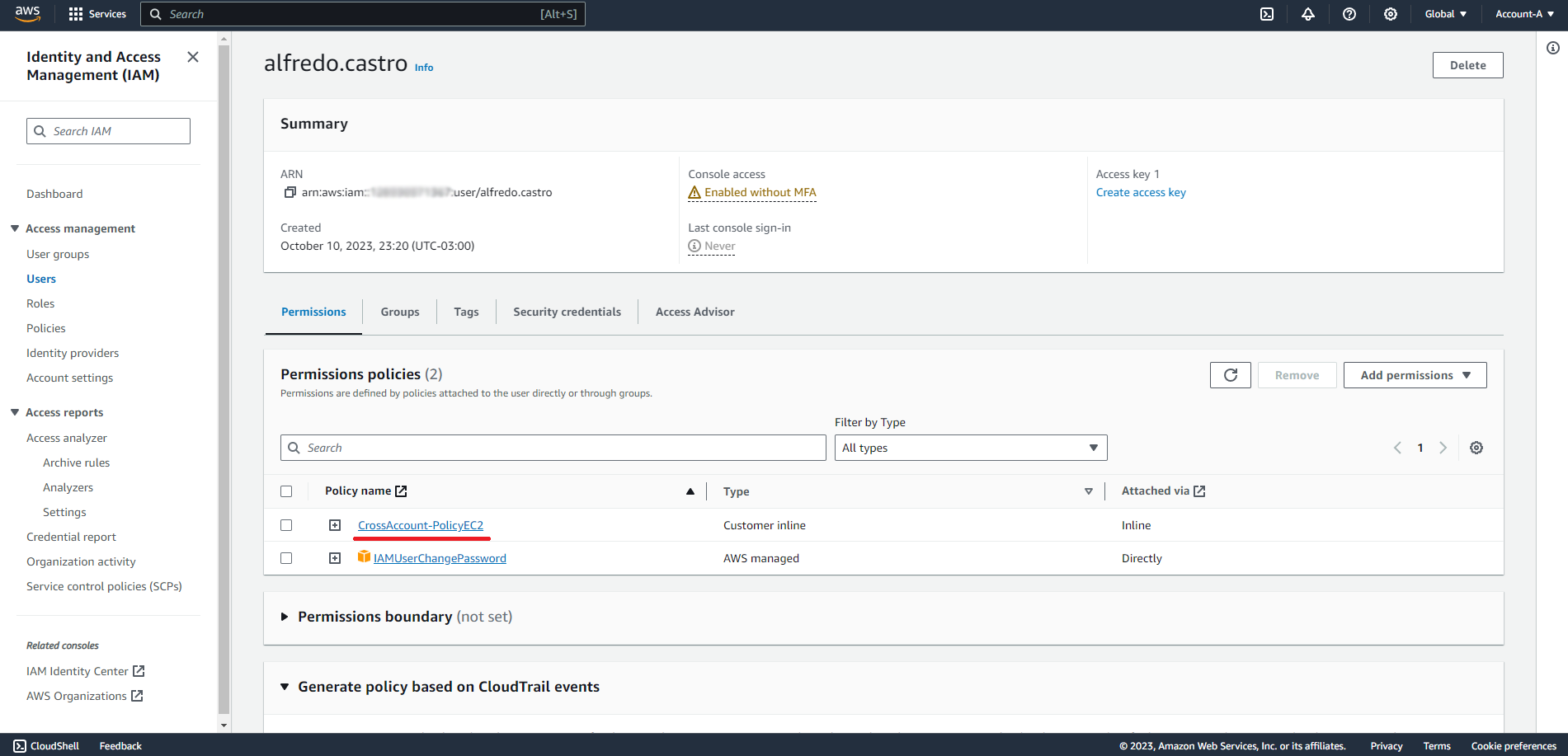The image size is (1568, 756).
Task: Open Cookie preferences in footer
Action: 1514,746
